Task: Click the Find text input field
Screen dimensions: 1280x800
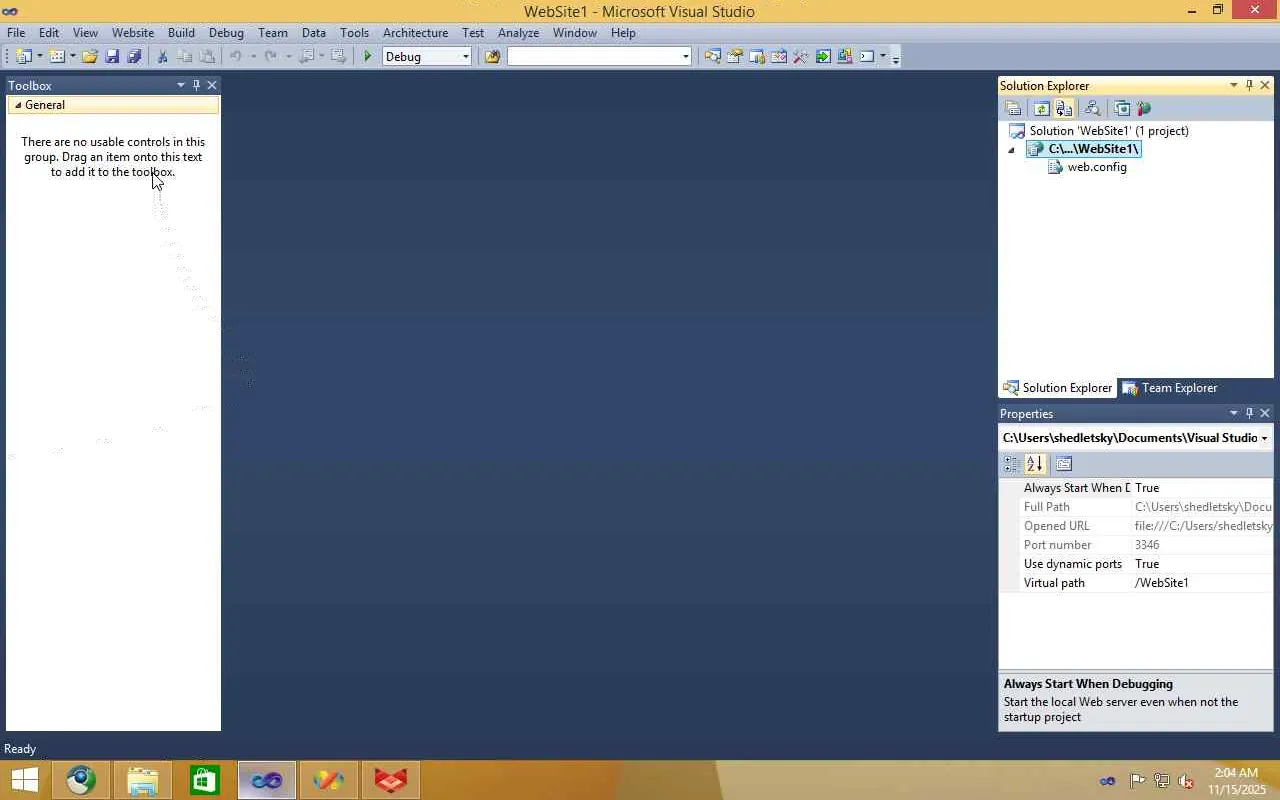Action: [594, 57]
